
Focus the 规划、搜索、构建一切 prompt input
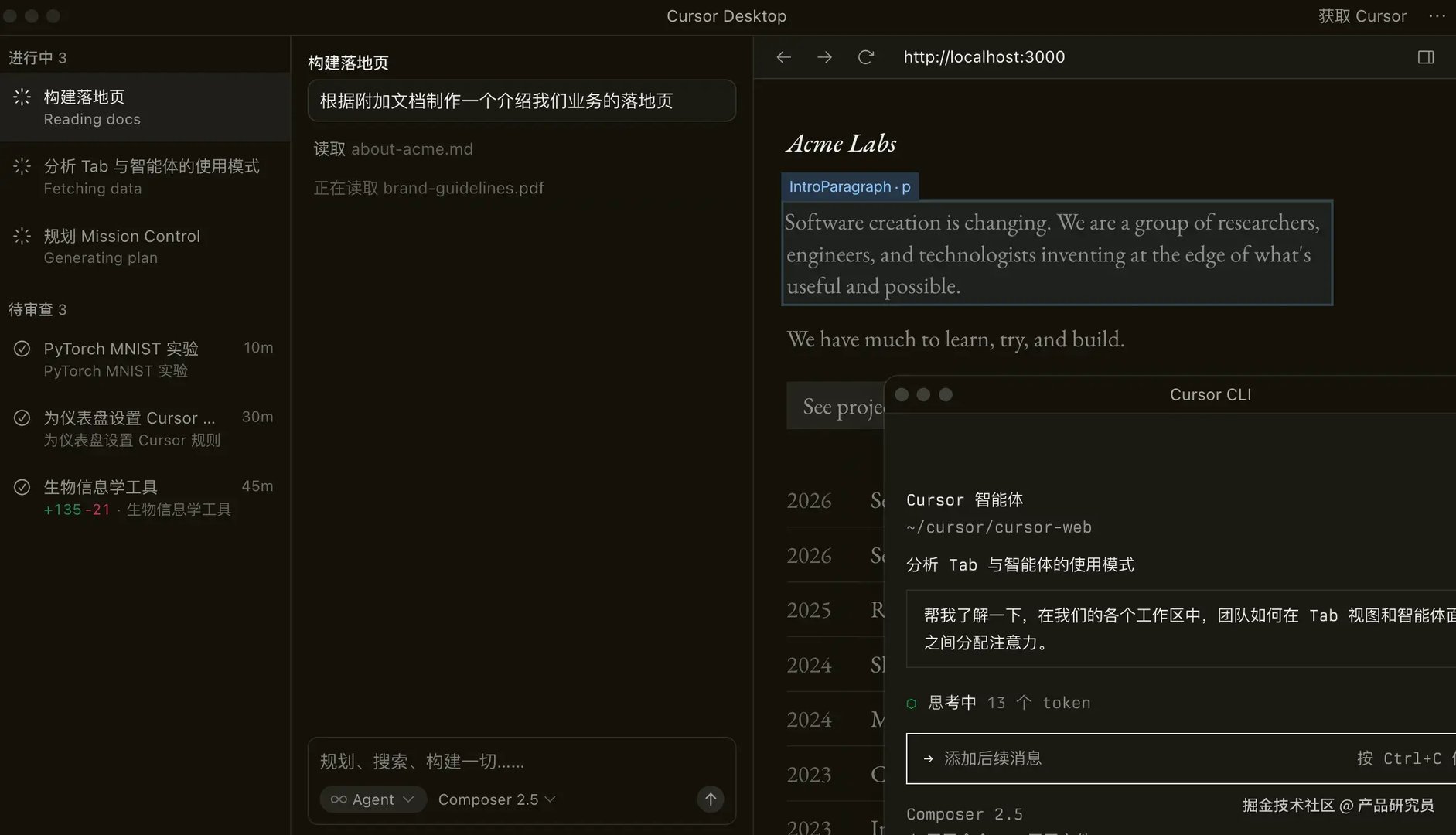(522, 762)
